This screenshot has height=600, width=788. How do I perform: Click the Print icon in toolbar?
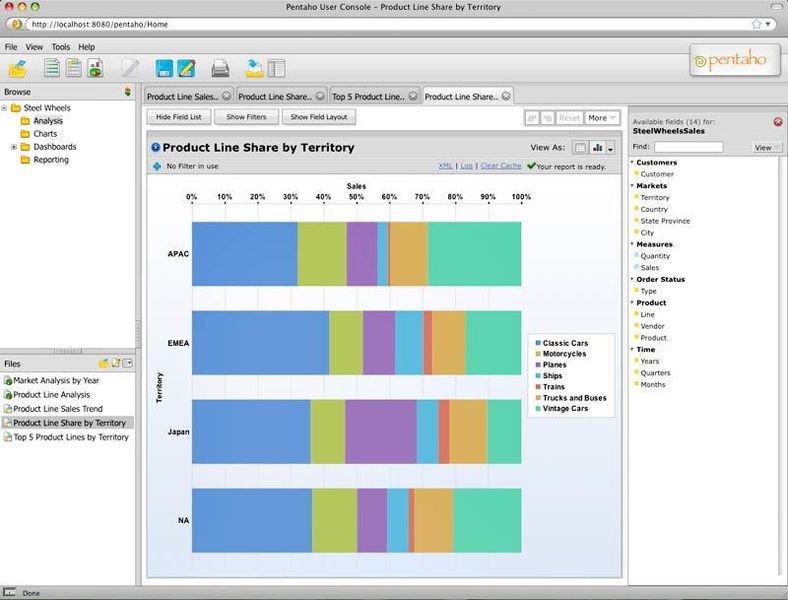click(220, 68)
